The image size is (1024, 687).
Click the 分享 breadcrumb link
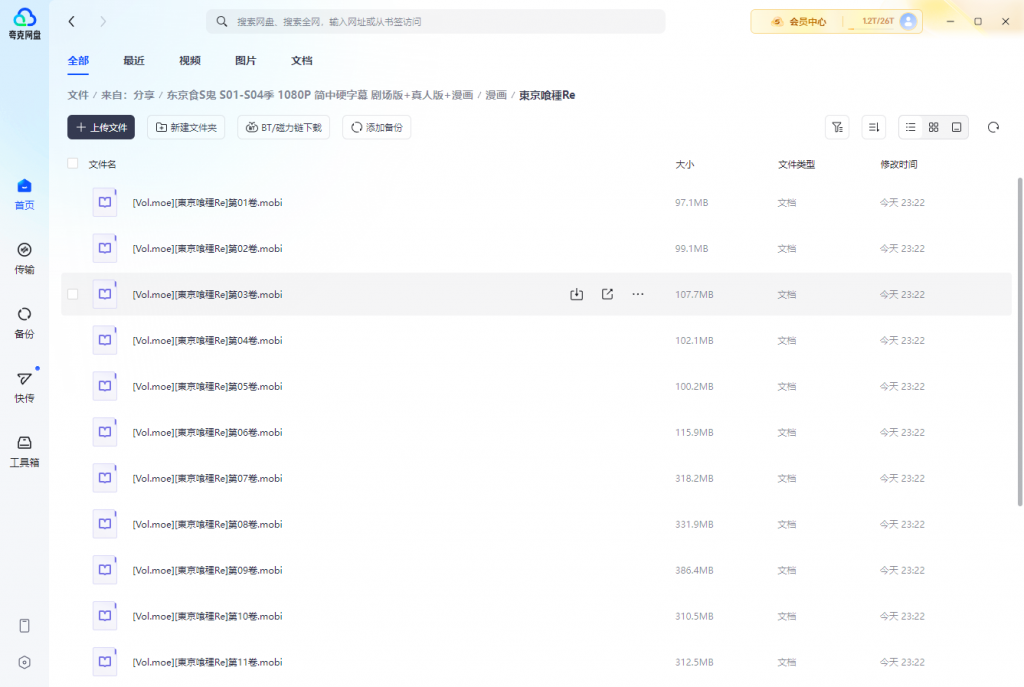[x=144, y=95]
